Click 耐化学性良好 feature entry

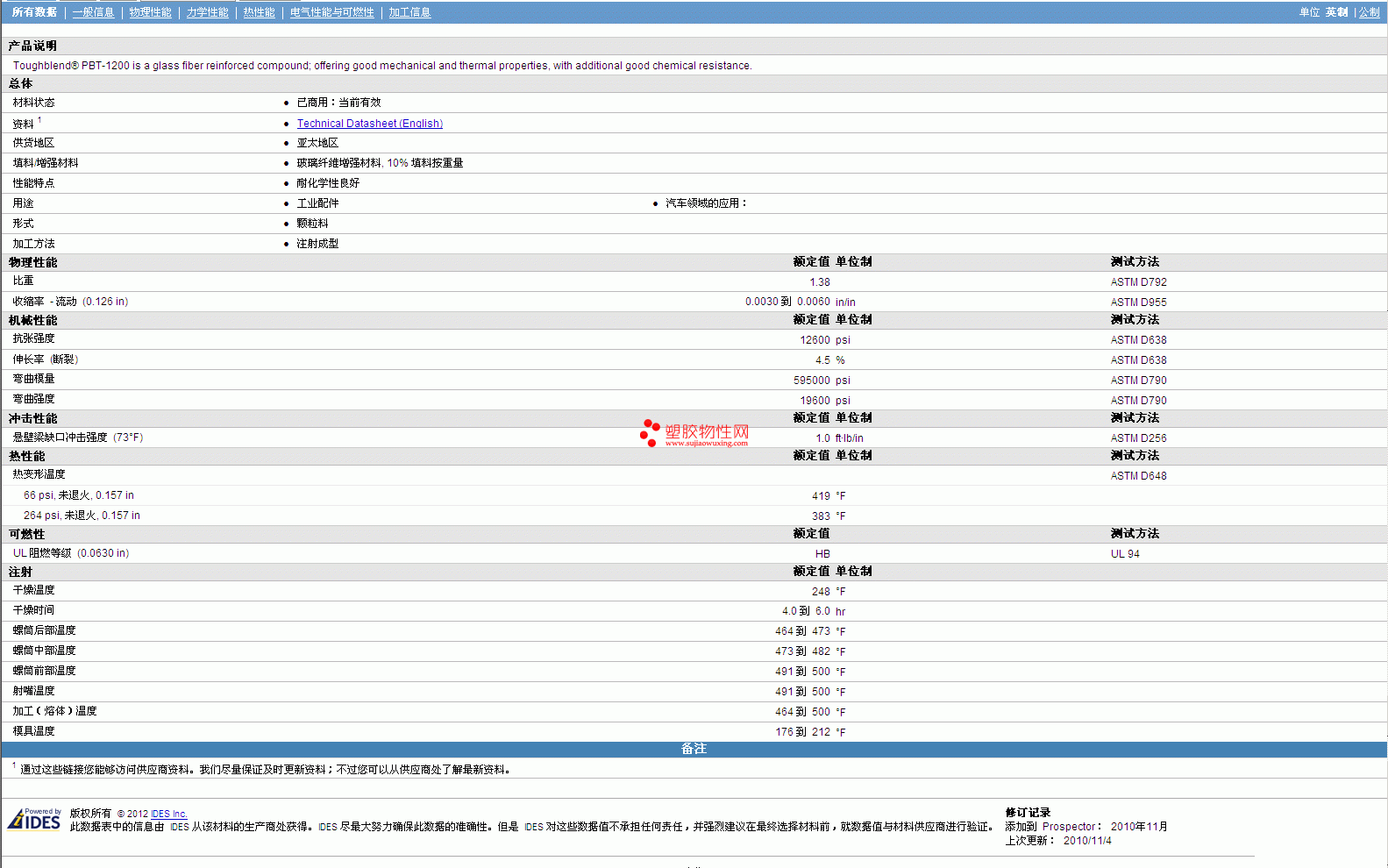328,183
